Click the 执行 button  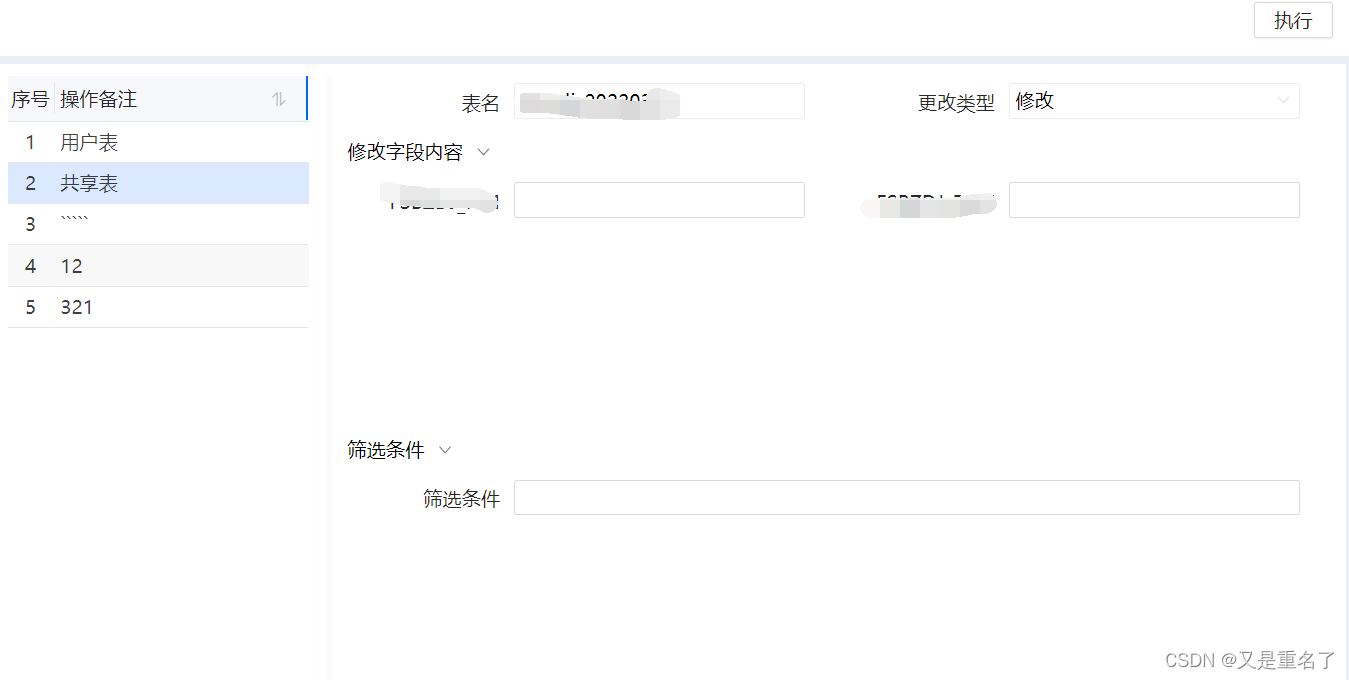pyautogui.click(x=1293, y=20)
